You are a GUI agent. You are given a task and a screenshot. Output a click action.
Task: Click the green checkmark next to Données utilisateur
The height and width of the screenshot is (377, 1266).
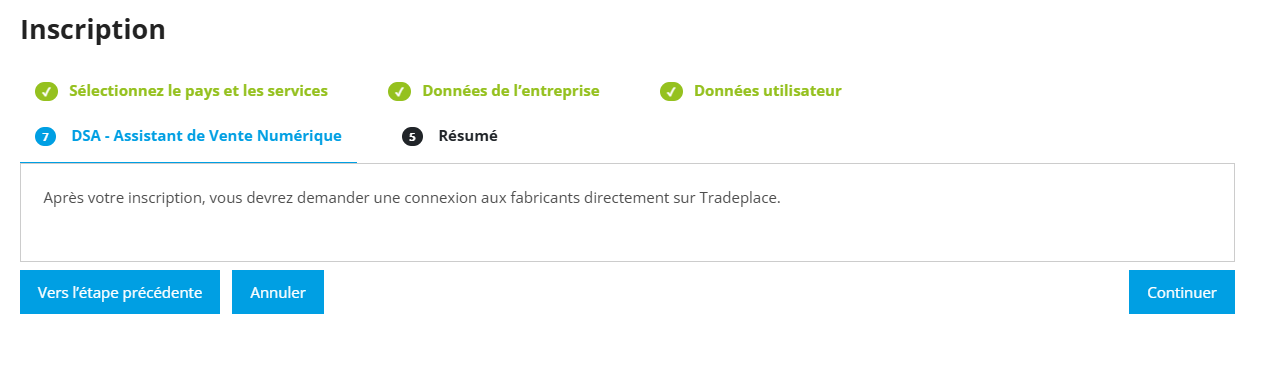click(x=671, y=92)
